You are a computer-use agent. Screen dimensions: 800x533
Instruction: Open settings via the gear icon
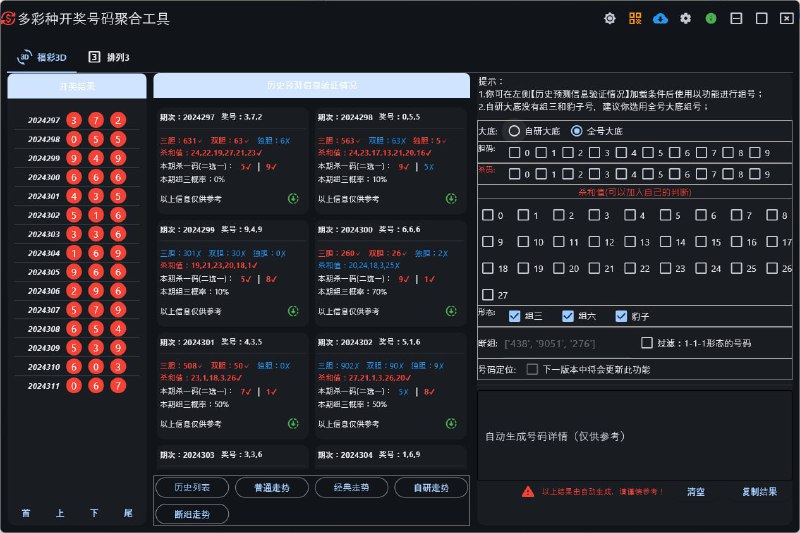tap(685, 18)
